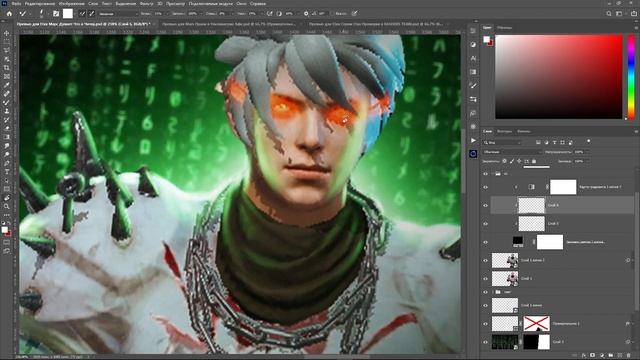This screenshot has height=360, width=640.
Task: Select the Brush tool in left toolbar
Action: click(x=7, y=102)
